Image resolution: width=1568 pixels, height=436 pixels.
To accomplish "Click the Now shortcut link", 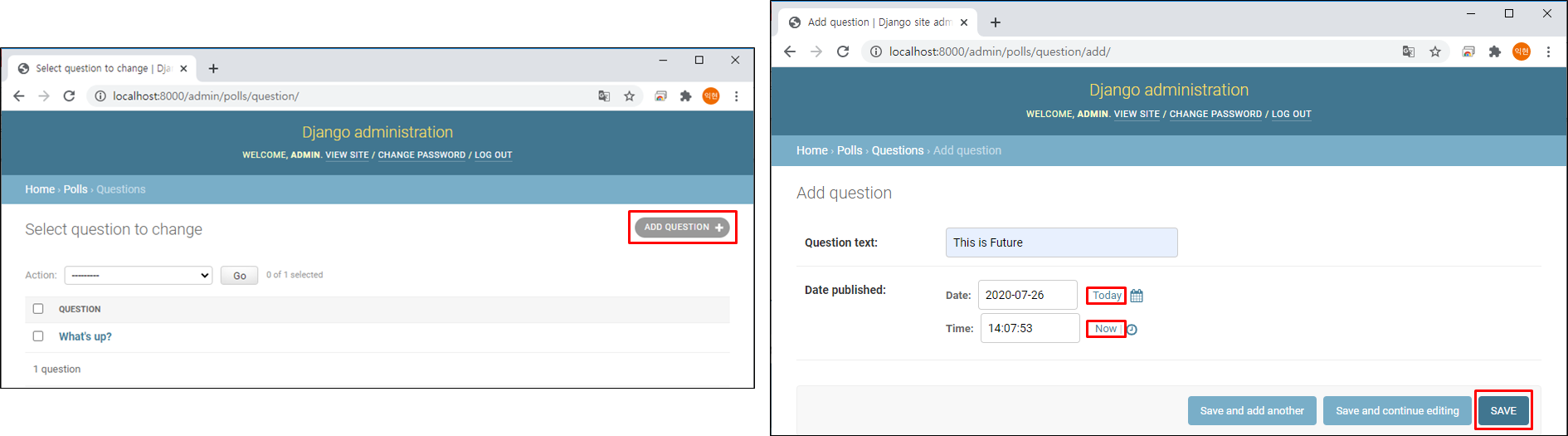I will 1106,329.
